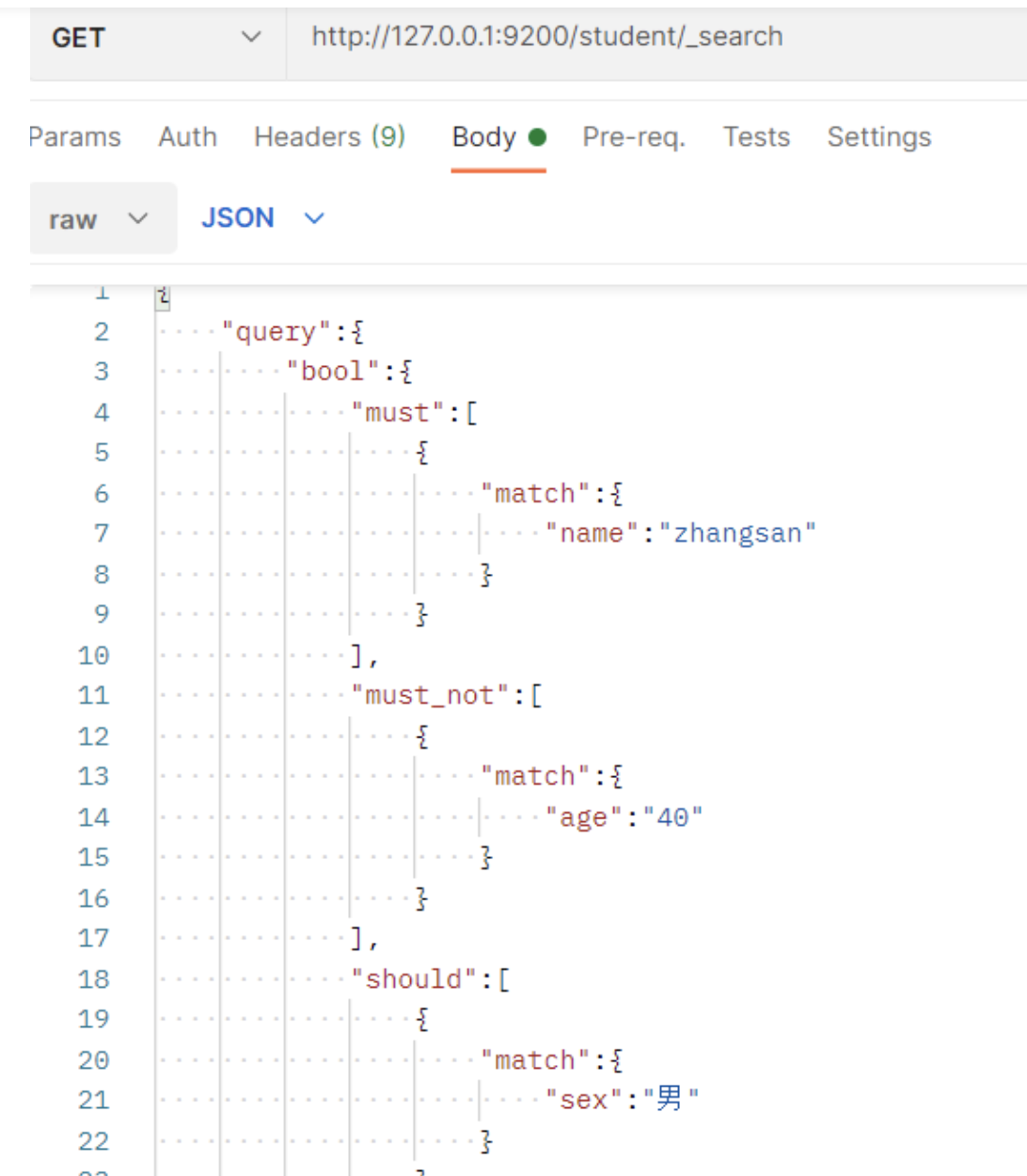Switch to the request Settings tab

point(878,137)
